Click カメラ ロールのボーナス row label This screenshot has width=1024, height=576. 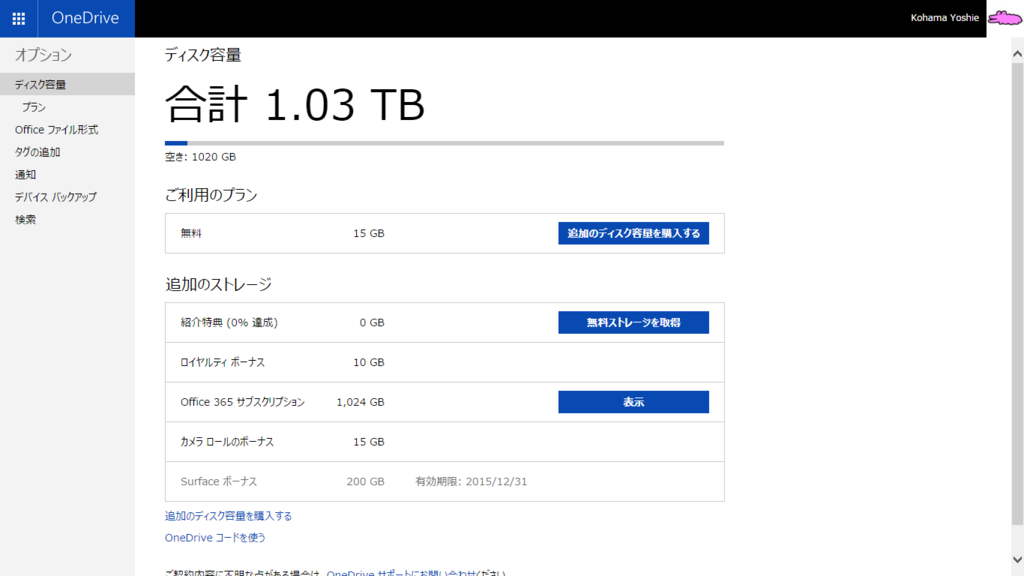[227, 442]
